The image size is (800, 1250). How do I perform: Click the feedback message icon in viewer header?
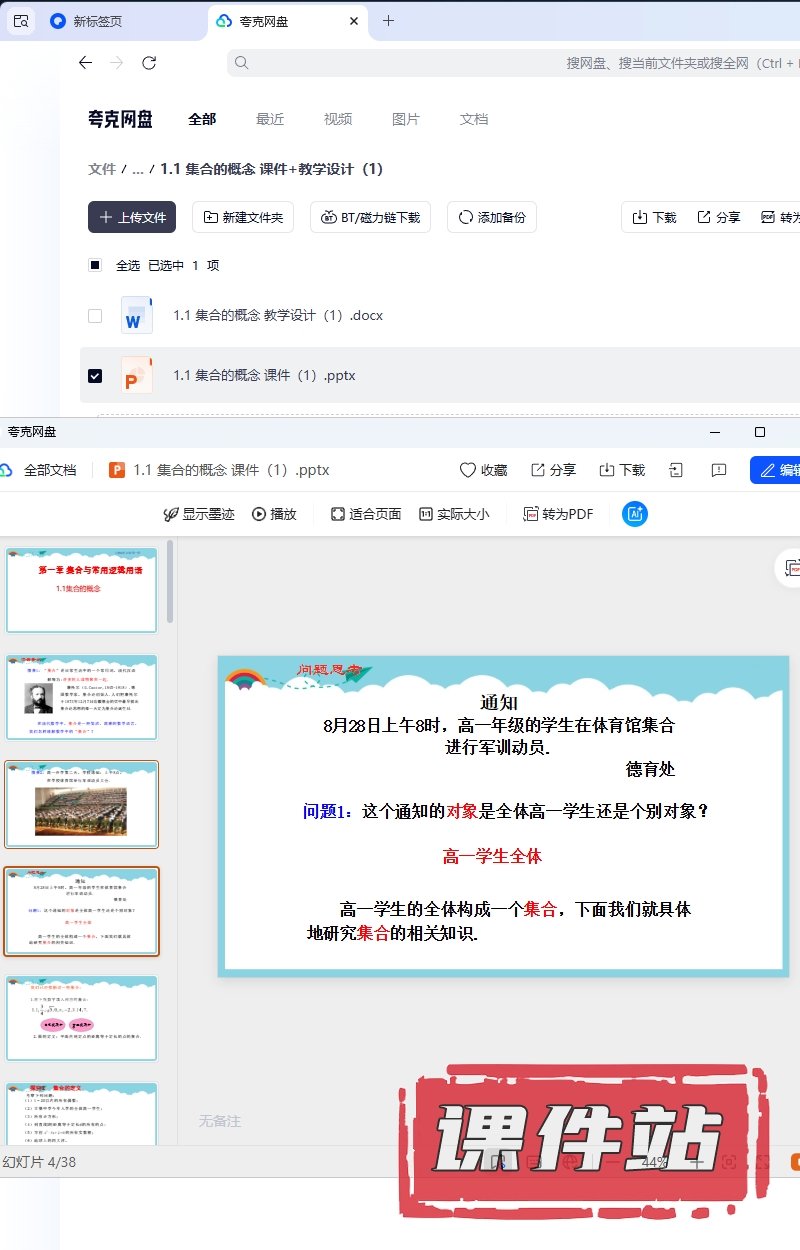pos(718,470)
